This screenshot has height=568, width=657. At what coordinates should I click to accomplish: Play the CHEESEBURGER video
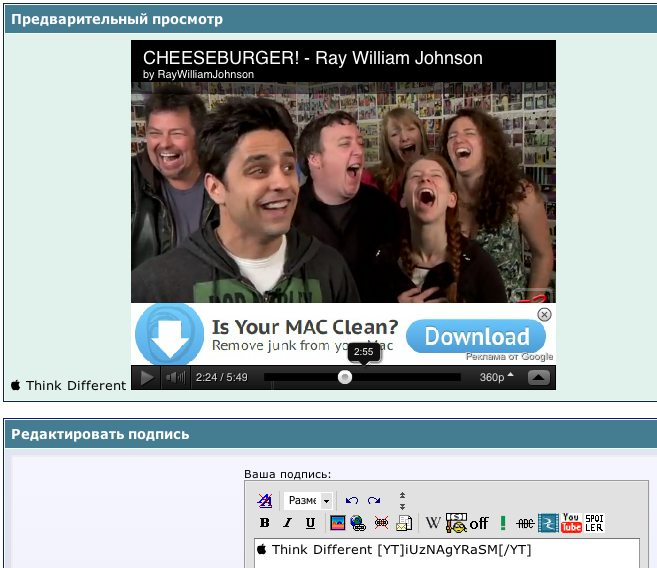coord(146,377)
